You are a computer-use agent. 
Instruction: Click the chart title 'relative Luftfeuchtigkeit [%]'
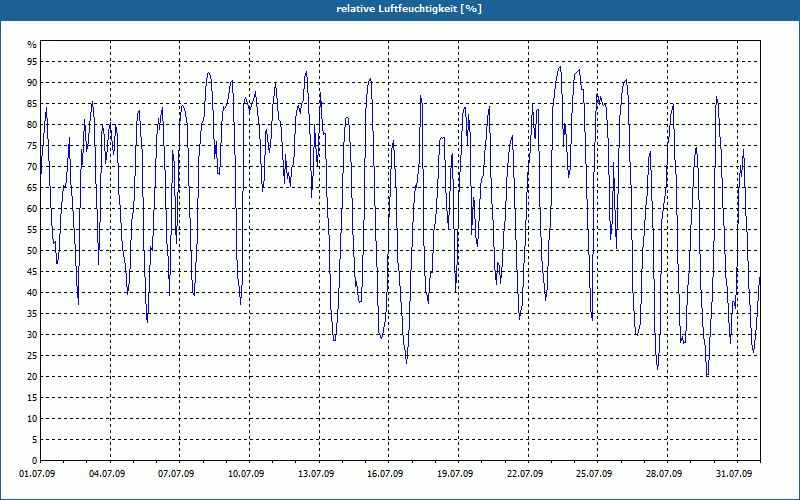[409, 9]
